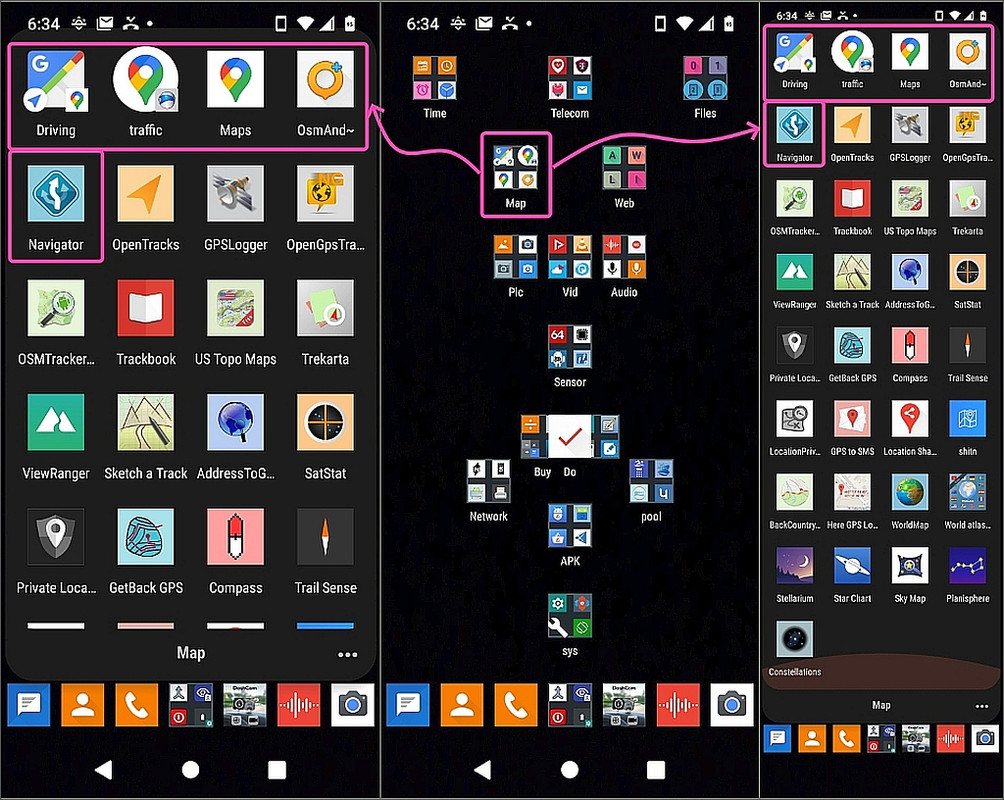Open SatStat in left folder
The height and width of the screenshot is (800, 1004).
(325, 423)
